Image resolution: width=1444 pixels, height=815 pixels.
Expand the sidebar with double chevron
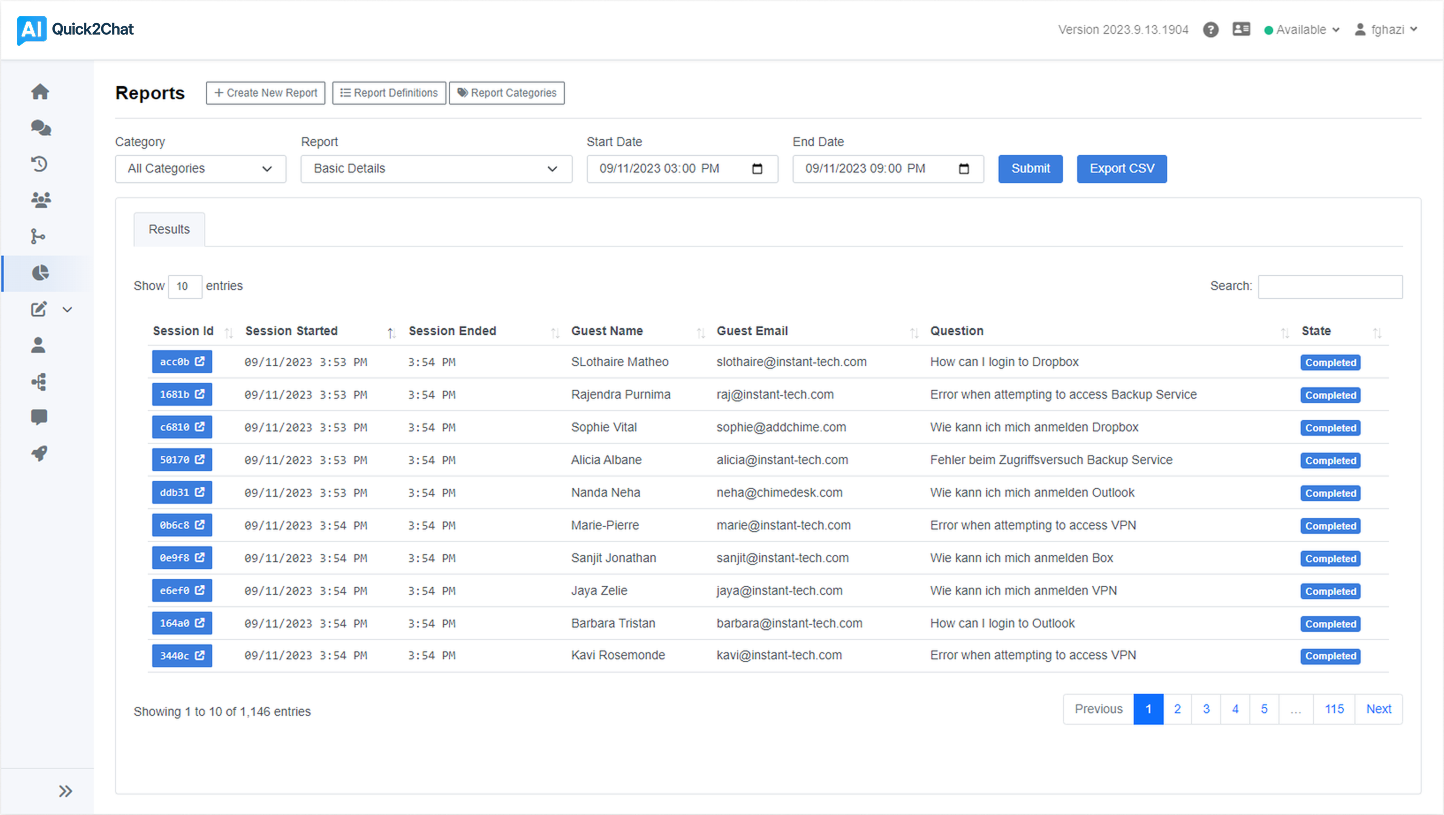click(65, 791)
